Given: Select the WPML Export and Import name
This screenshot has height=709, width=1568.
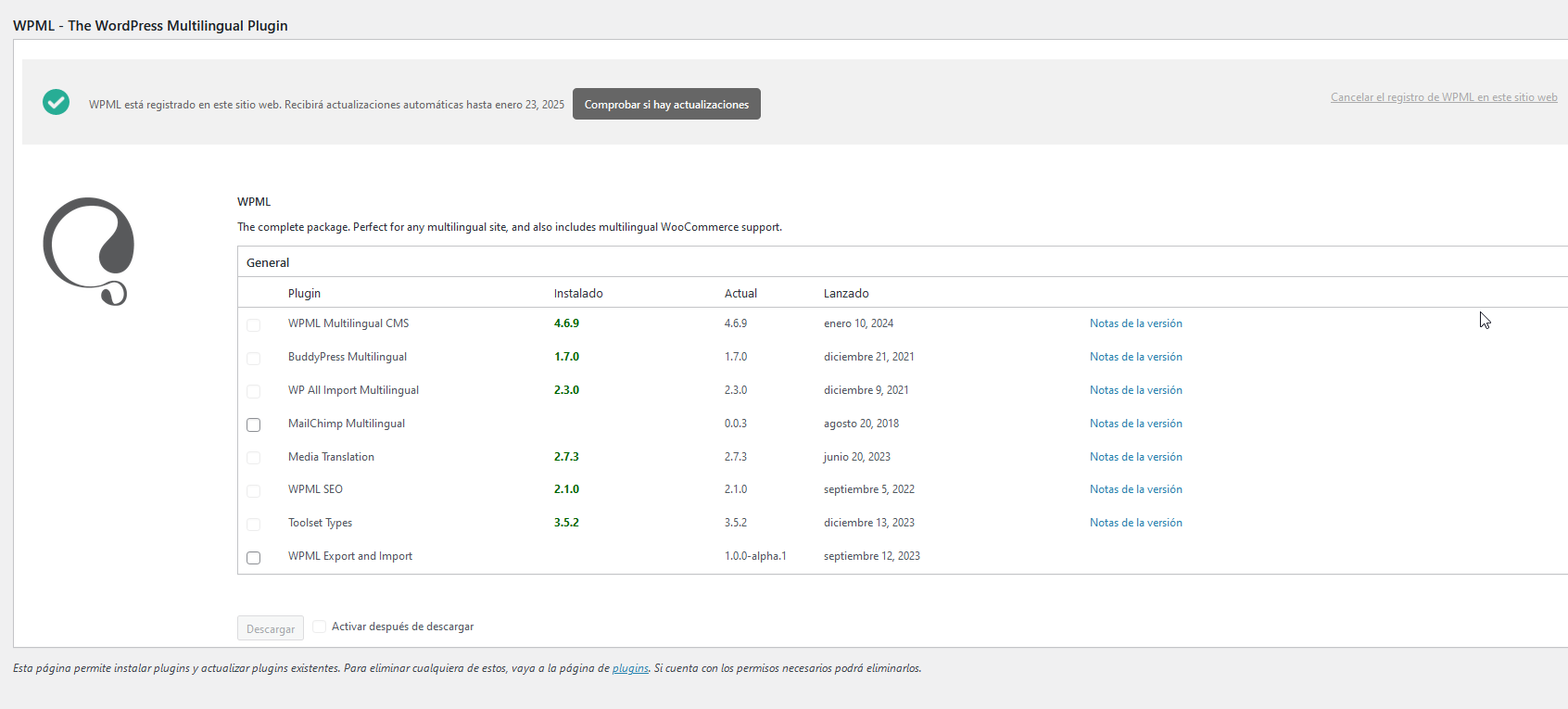Looking at the screenshot, I should pos(350,556).
